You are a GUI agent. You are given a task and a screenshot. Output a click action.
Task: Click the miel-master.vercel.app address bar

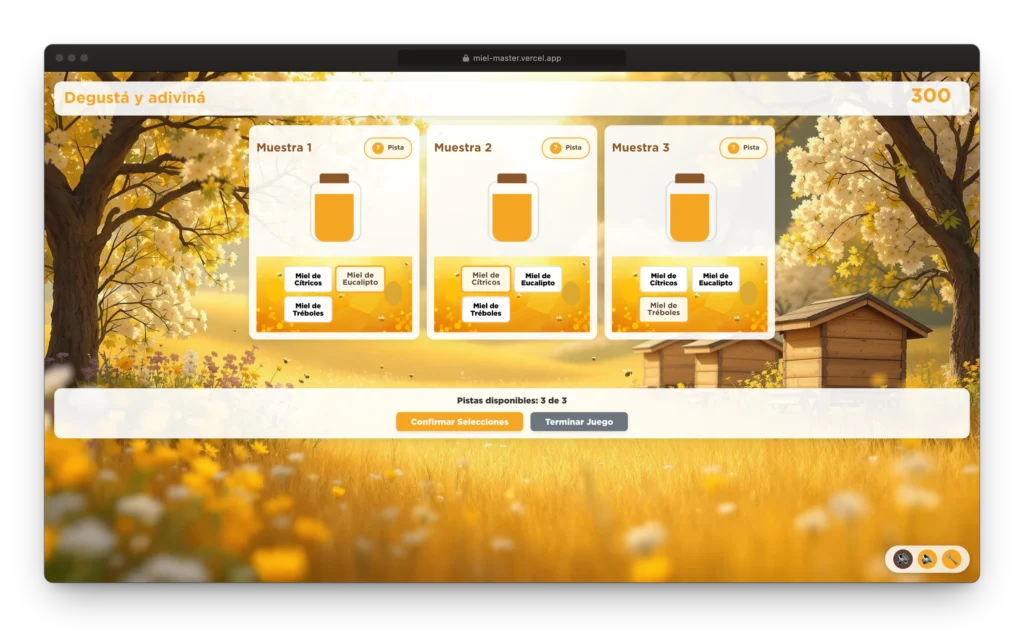(x=512, y=58)
